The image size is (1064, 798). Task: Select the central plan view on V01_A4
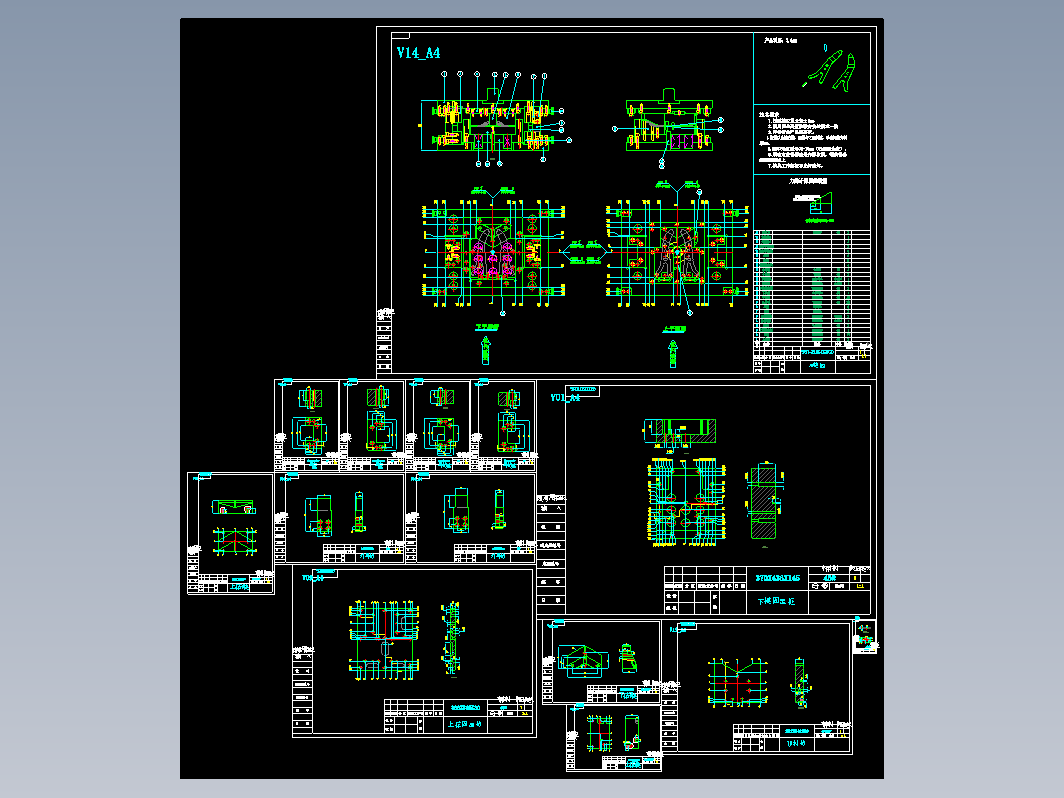(x=687, y=502)
